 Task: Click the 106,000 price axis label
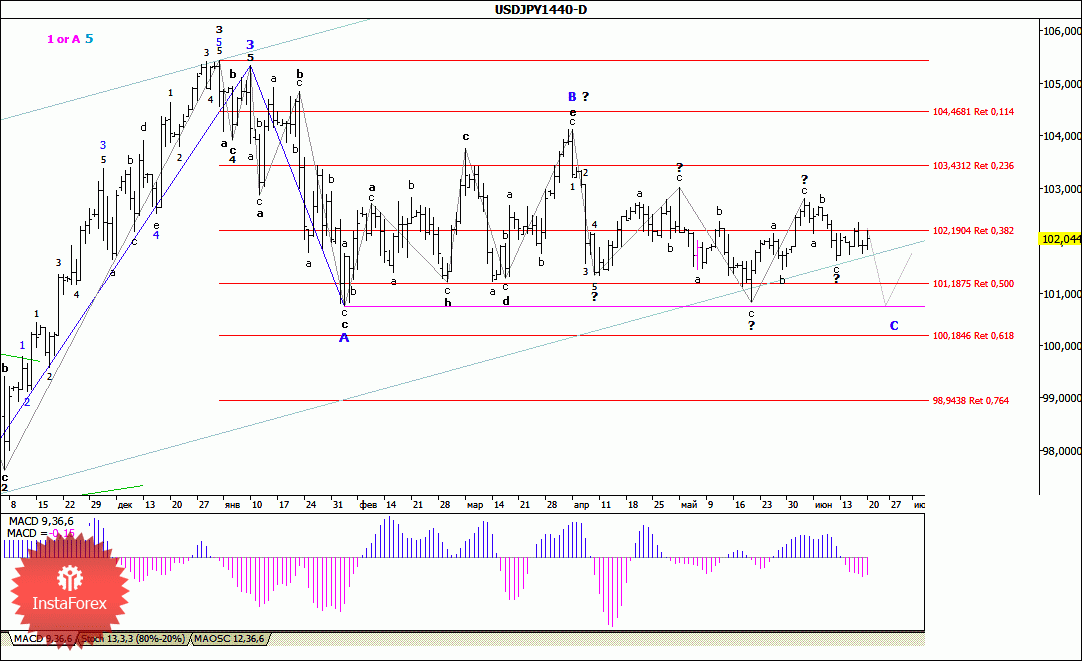(1060, 32)
